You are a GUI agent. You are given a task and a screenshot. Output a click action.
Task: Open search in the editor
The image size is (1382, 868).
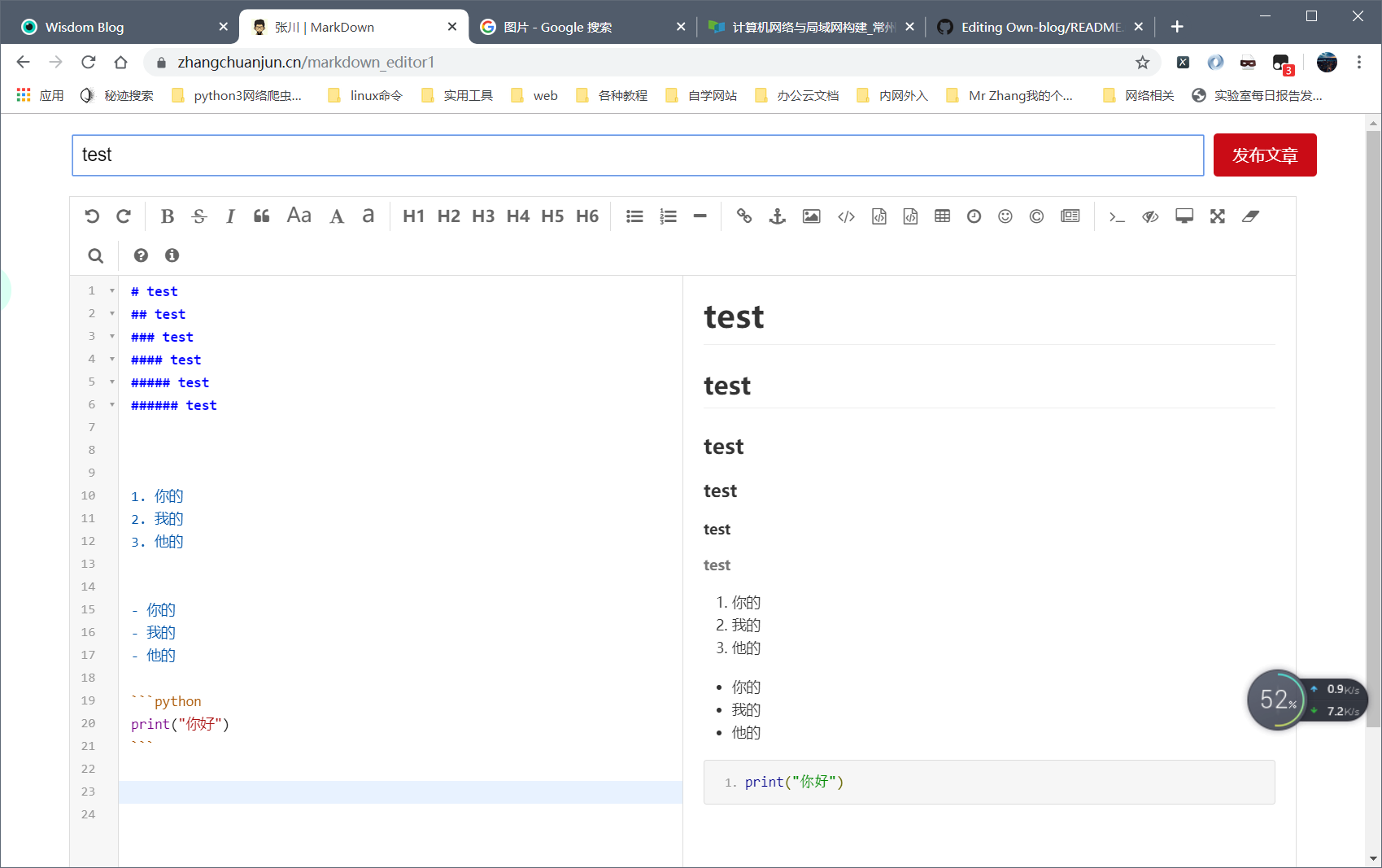[96, 255]
